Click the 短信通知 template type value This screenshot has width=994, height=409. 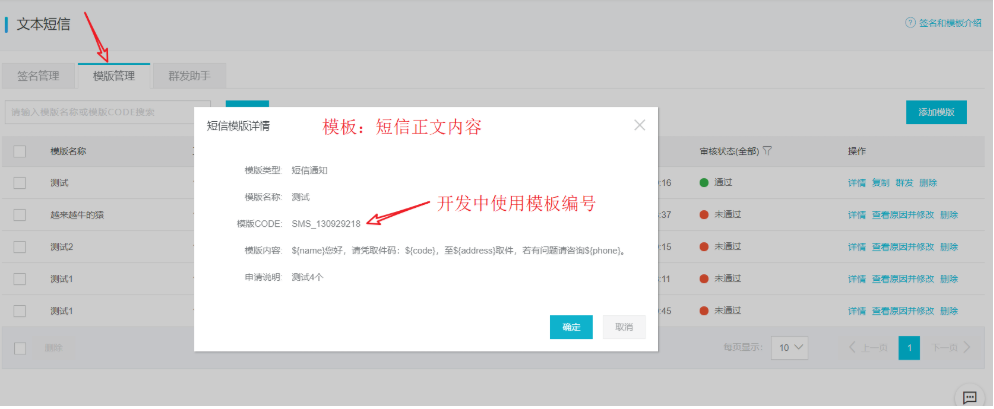(309, 171)
